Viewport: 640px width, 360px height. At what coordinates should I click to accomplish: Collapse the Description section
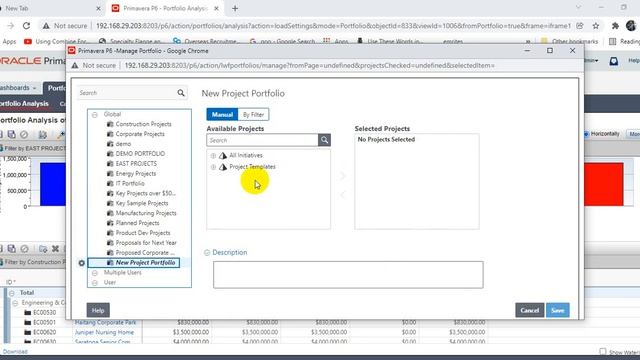[207, 253]
